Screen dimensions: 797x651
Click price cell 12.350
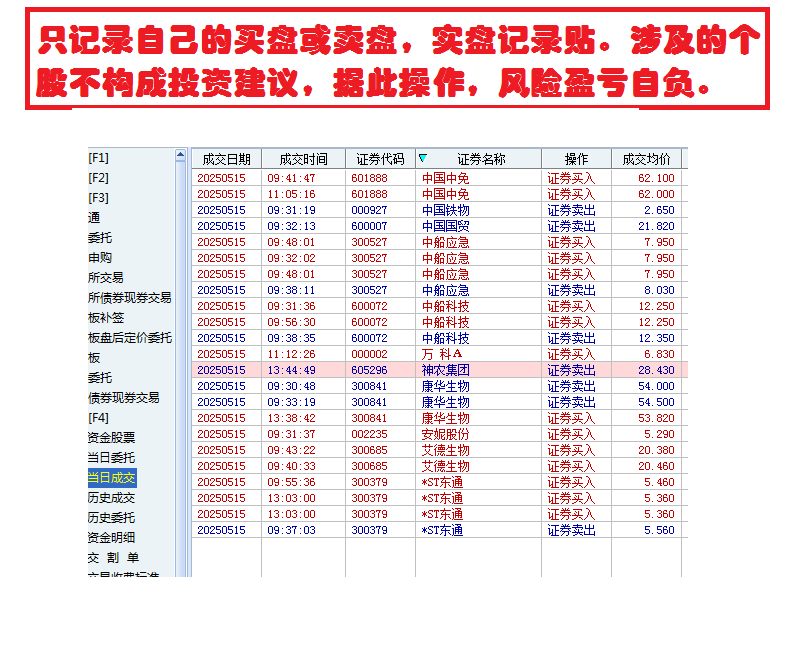656,338
